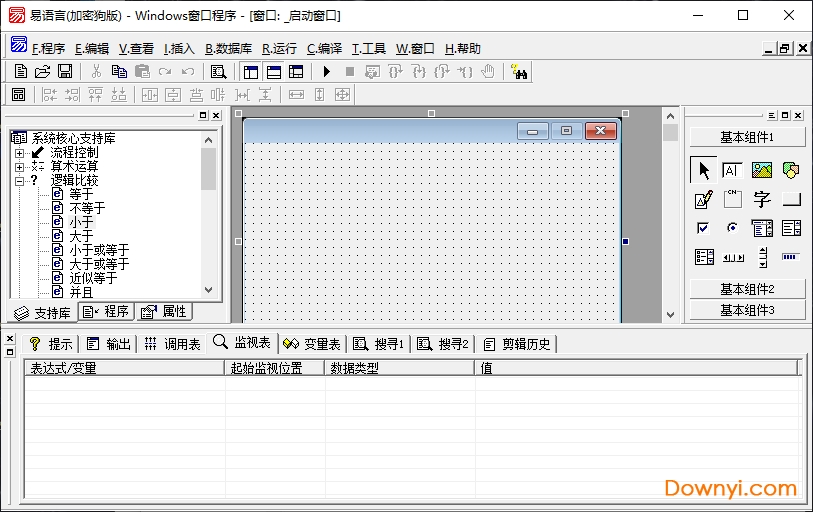Select the pointer arrow component tool

tap(704, 170)
